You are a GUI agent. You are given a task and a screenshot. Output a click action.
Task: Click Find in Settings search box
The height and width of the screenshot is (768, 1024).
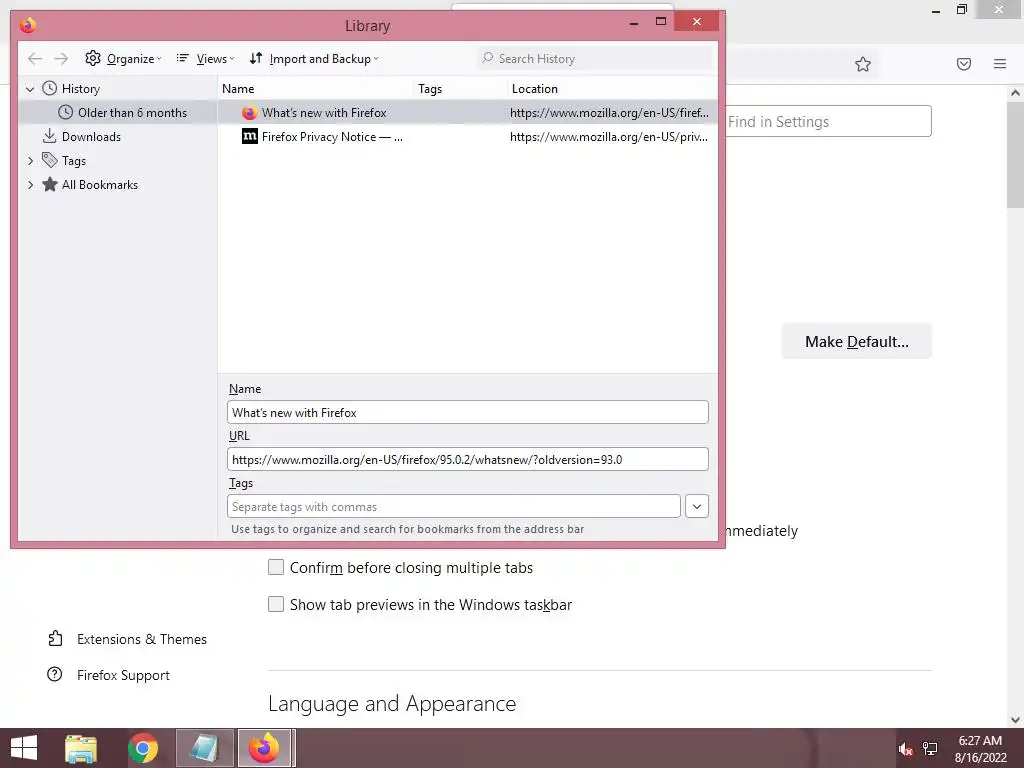(828, 121)
